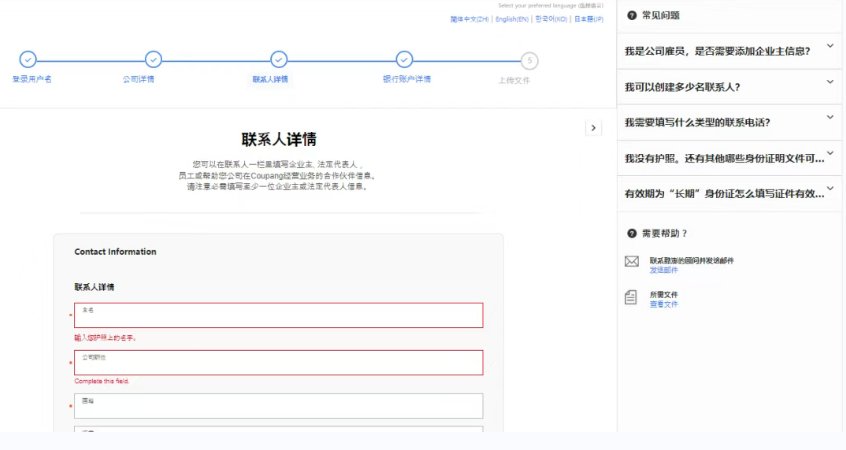Go to 公司详情 step label
The width and height of the screenshot is (846, 450).
coord(138,79)
